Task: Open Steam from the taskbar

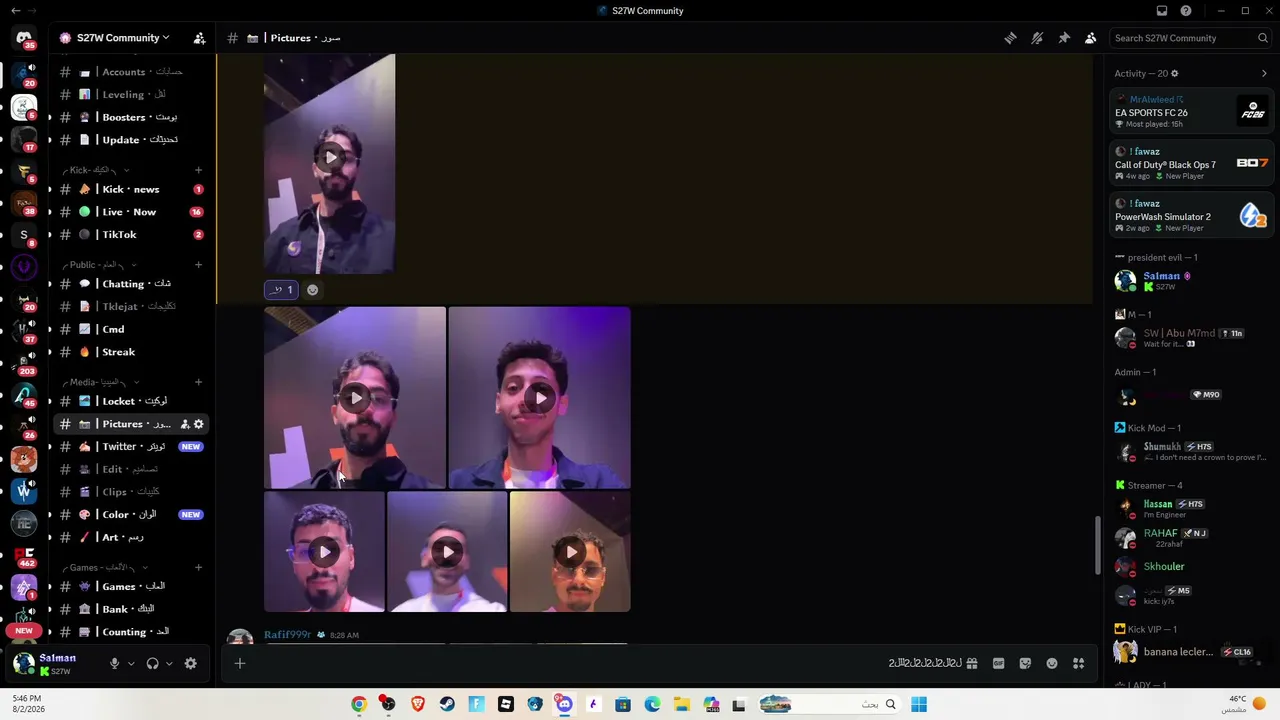Action: coord(447,704)
